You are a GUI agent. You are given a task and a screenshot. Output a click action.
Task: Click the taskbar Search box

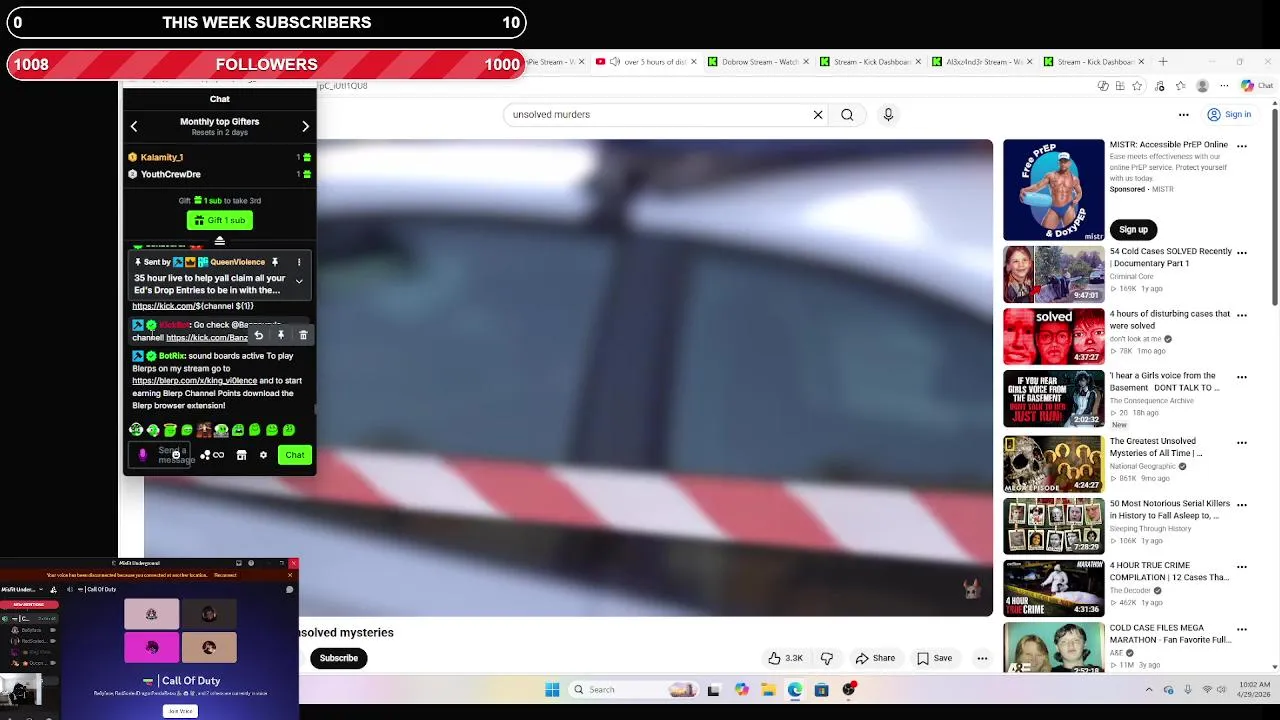(634, 689)
